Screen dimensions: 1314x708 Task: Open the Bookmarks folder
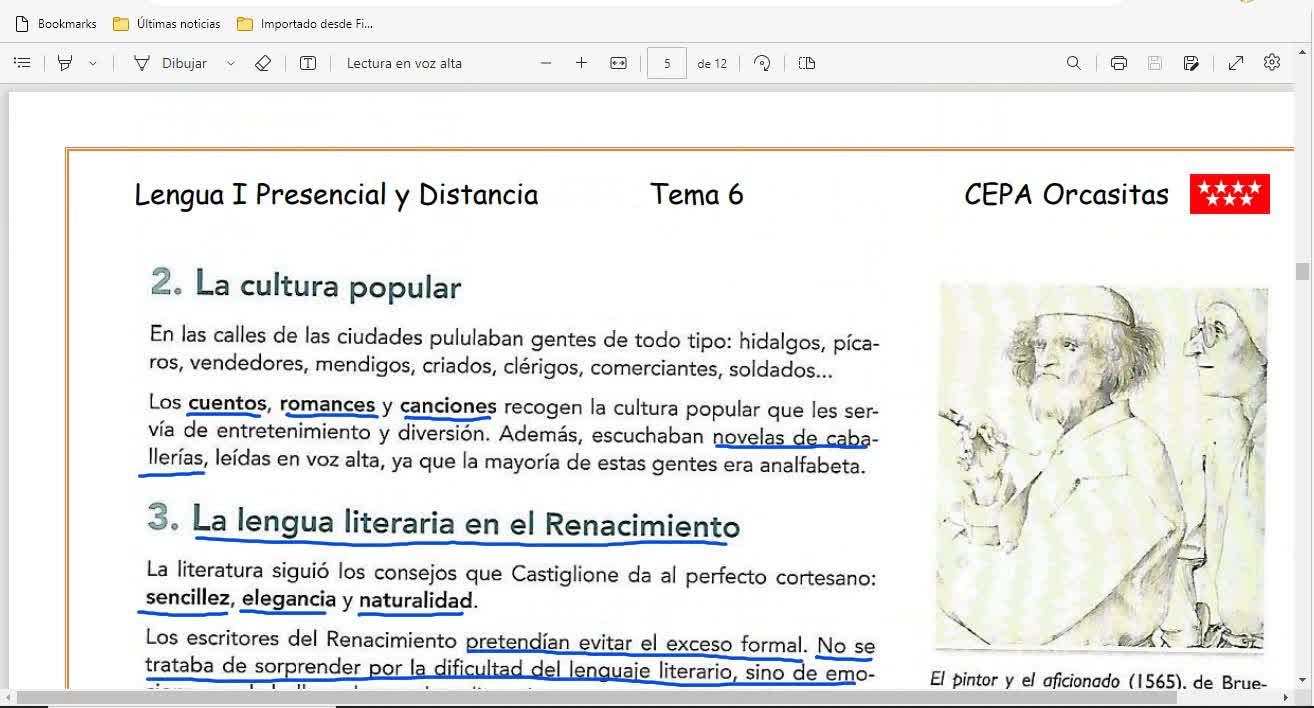coord(56,23)
